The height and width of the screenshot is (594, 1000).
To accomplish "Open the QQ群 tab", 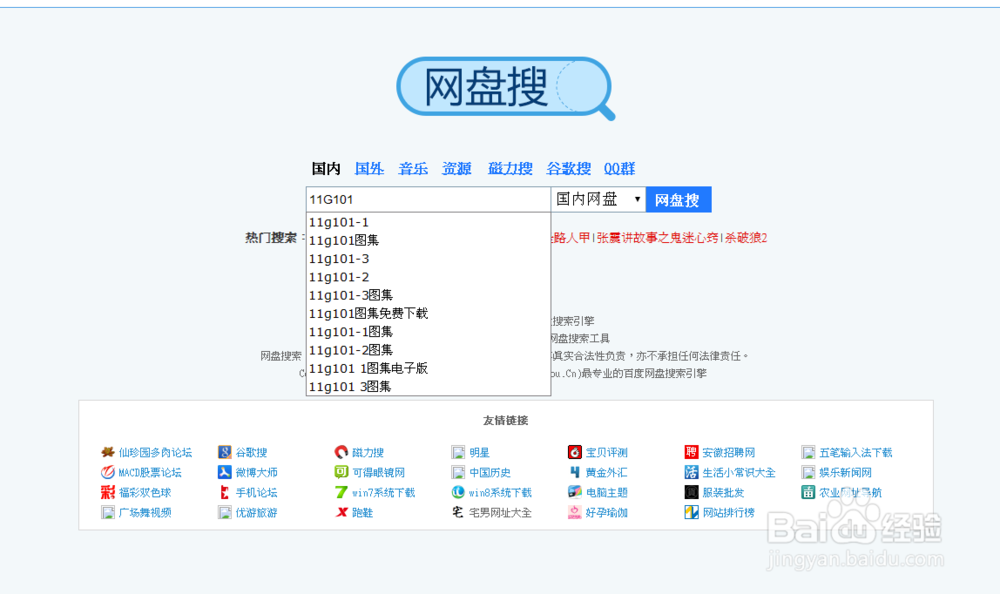I will (619, 168).
